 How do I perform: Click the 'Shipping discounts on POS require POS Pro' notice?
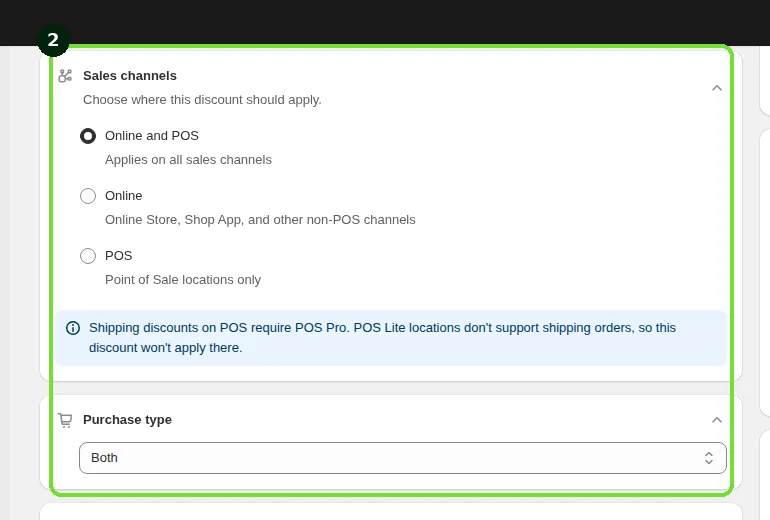[391, 338]
